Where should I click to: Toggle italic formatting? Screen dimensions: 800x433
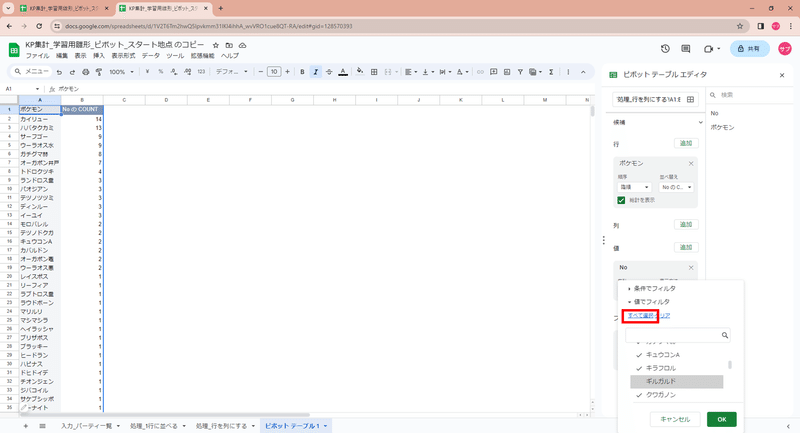(x=315, y=72)
